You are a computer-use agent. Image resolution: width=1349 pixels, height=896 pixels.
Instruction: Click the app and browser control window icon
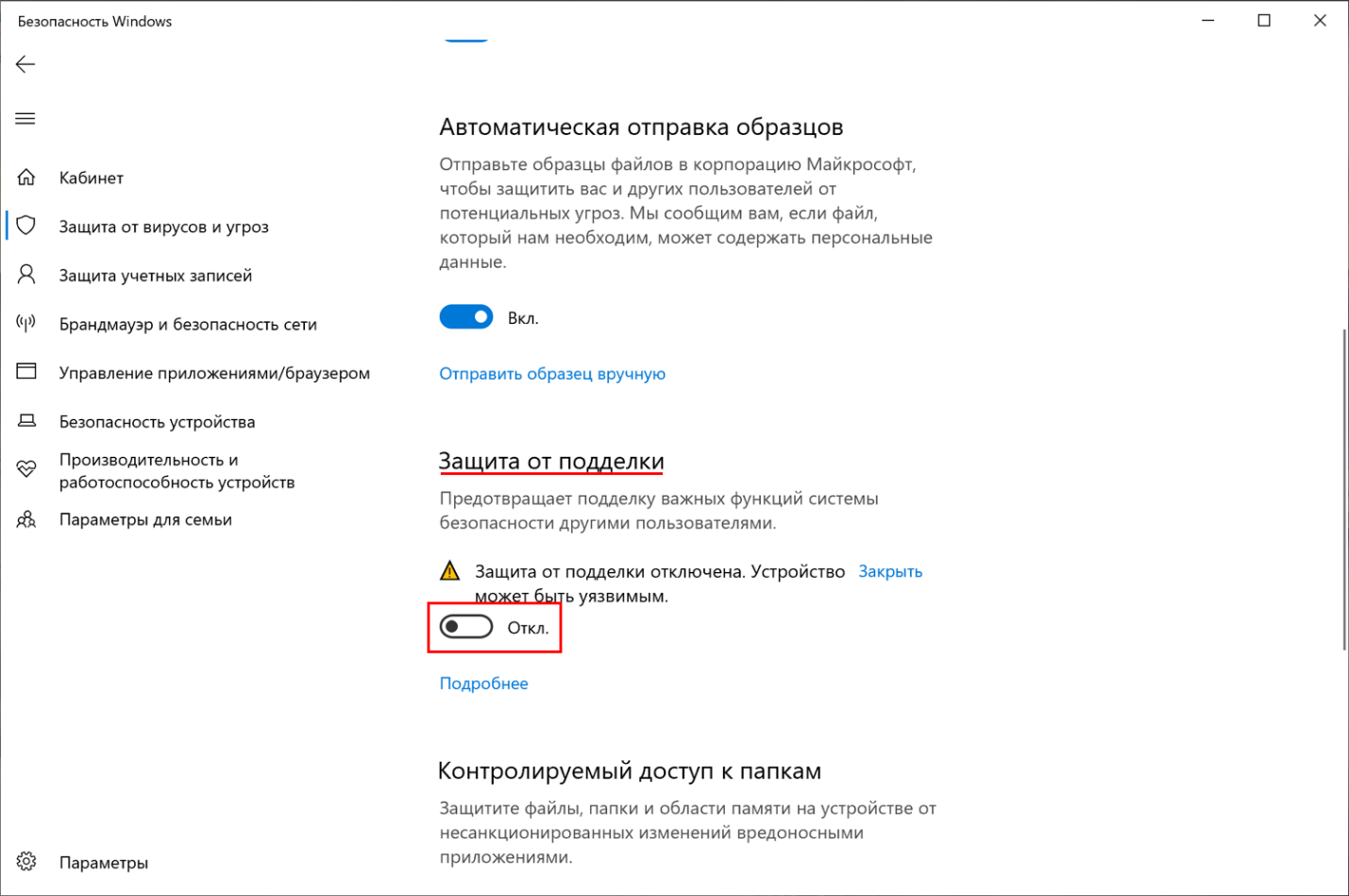click(x=26, y=372)
